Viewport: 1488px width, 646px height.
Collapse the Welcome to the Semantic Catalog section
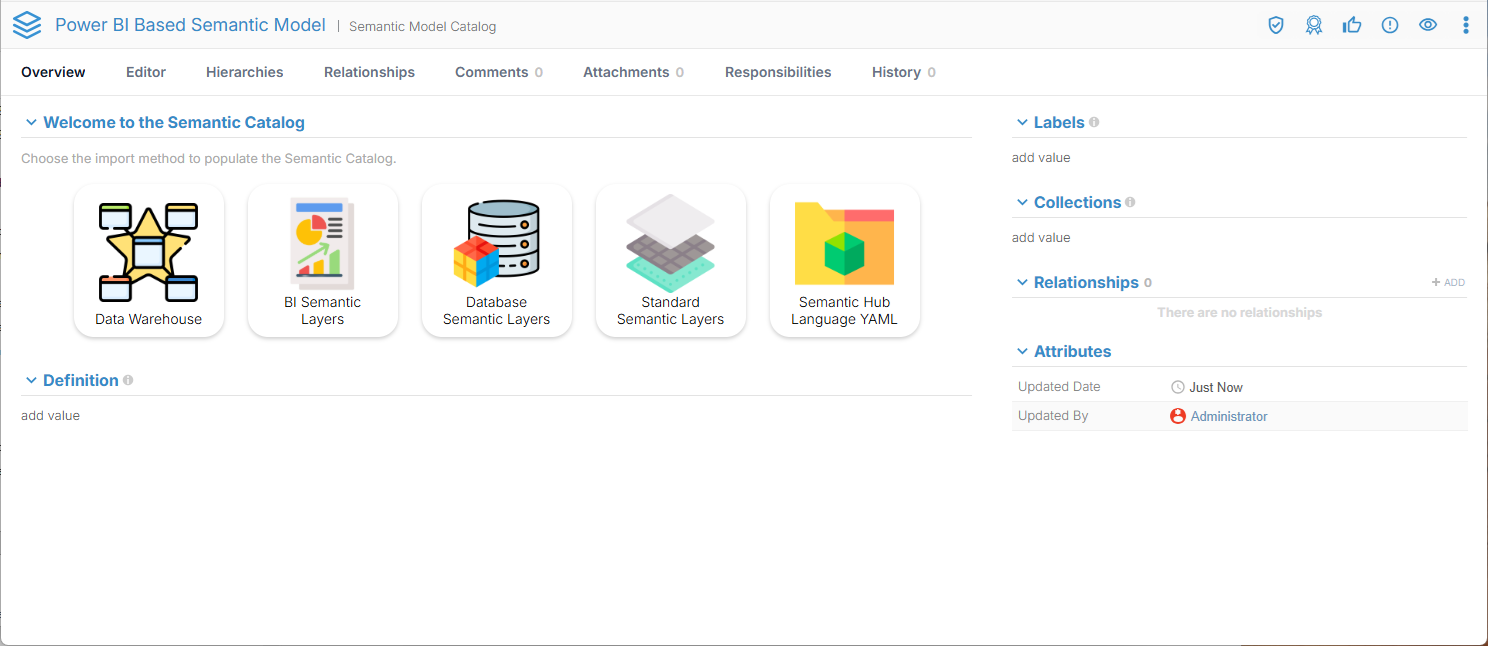click(x=31, y=123)
